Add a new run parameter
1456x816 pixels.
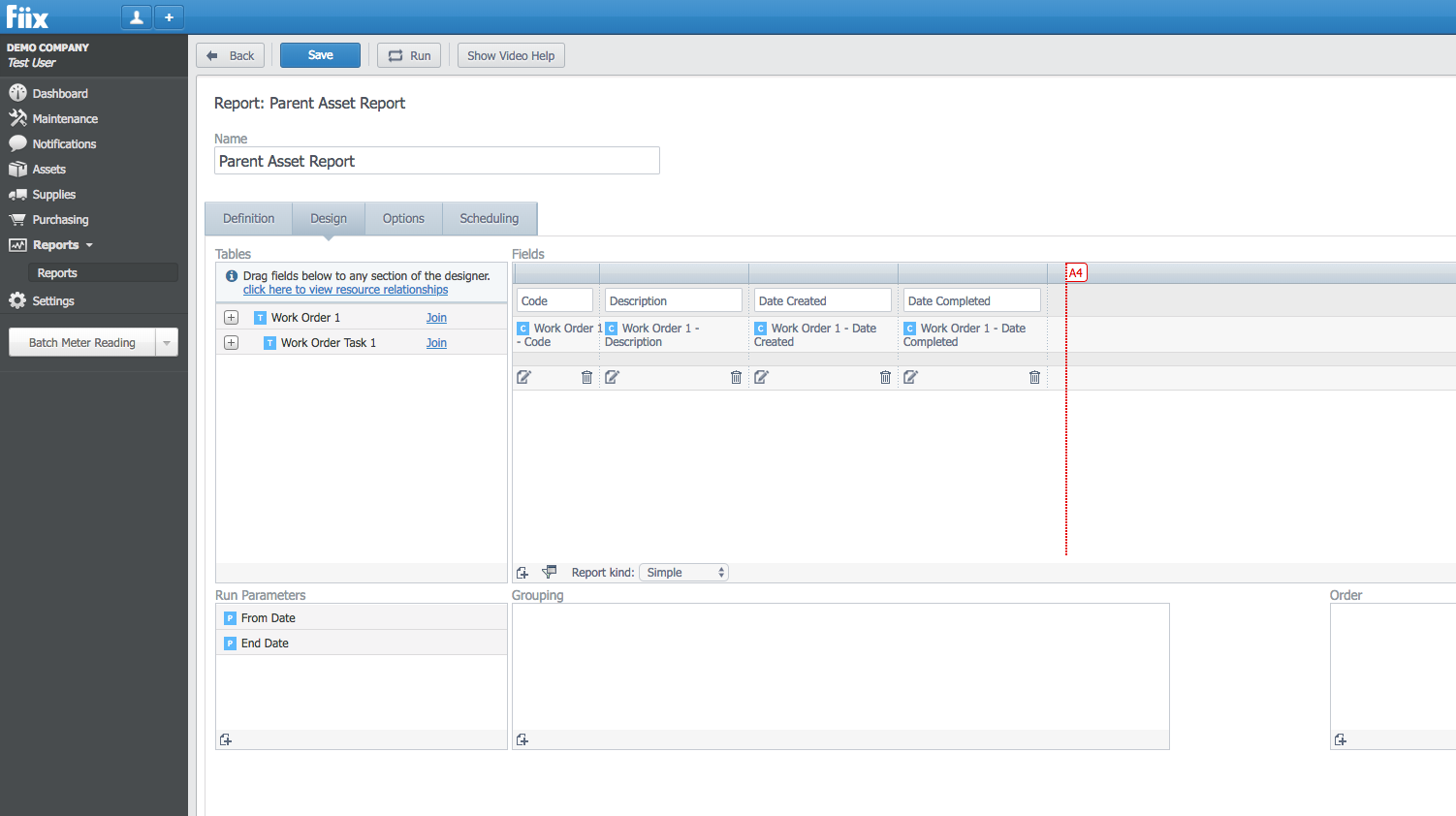point(226,739)
